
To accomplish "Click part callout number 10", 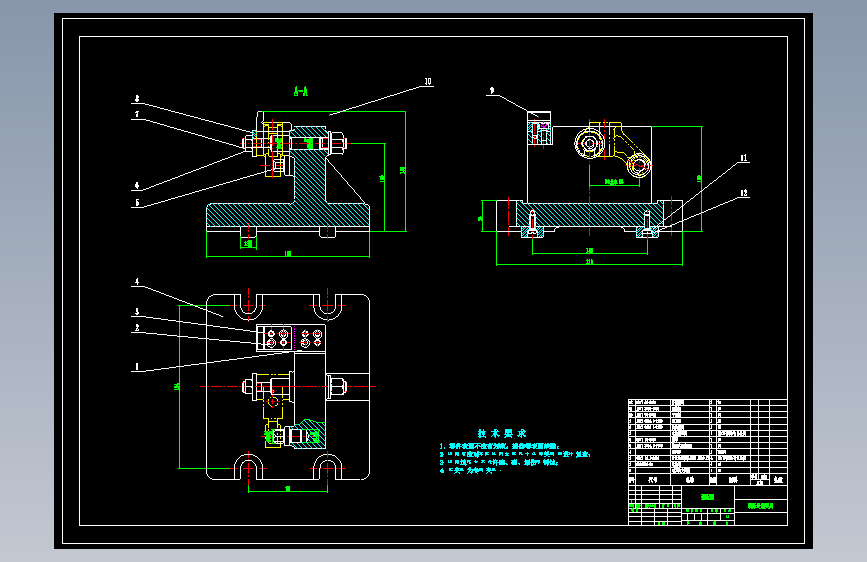I will [x=428, y=82].
